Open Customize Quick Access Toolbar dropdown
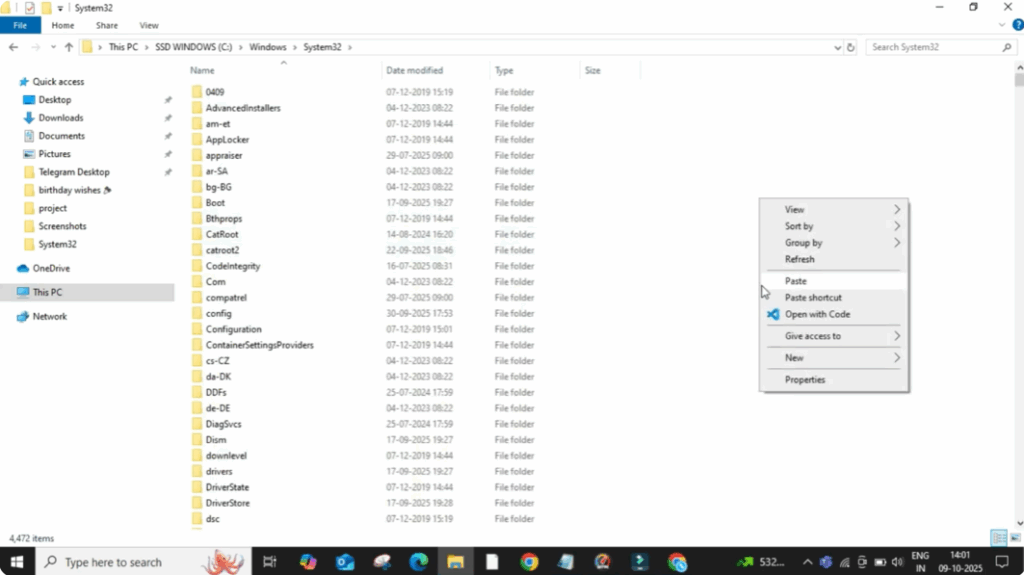Viewport: 1024px width, 575px height. point(60,8)
